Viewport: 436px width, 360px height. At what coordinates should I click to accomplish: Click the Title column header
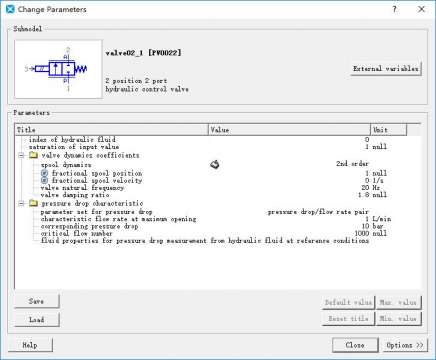click(112, 130)
